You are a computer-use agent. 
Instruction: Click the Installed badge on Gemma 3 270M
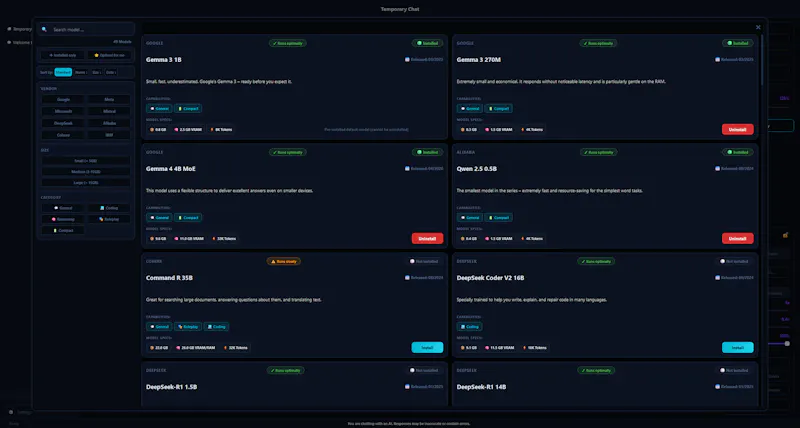pos(737,43)
